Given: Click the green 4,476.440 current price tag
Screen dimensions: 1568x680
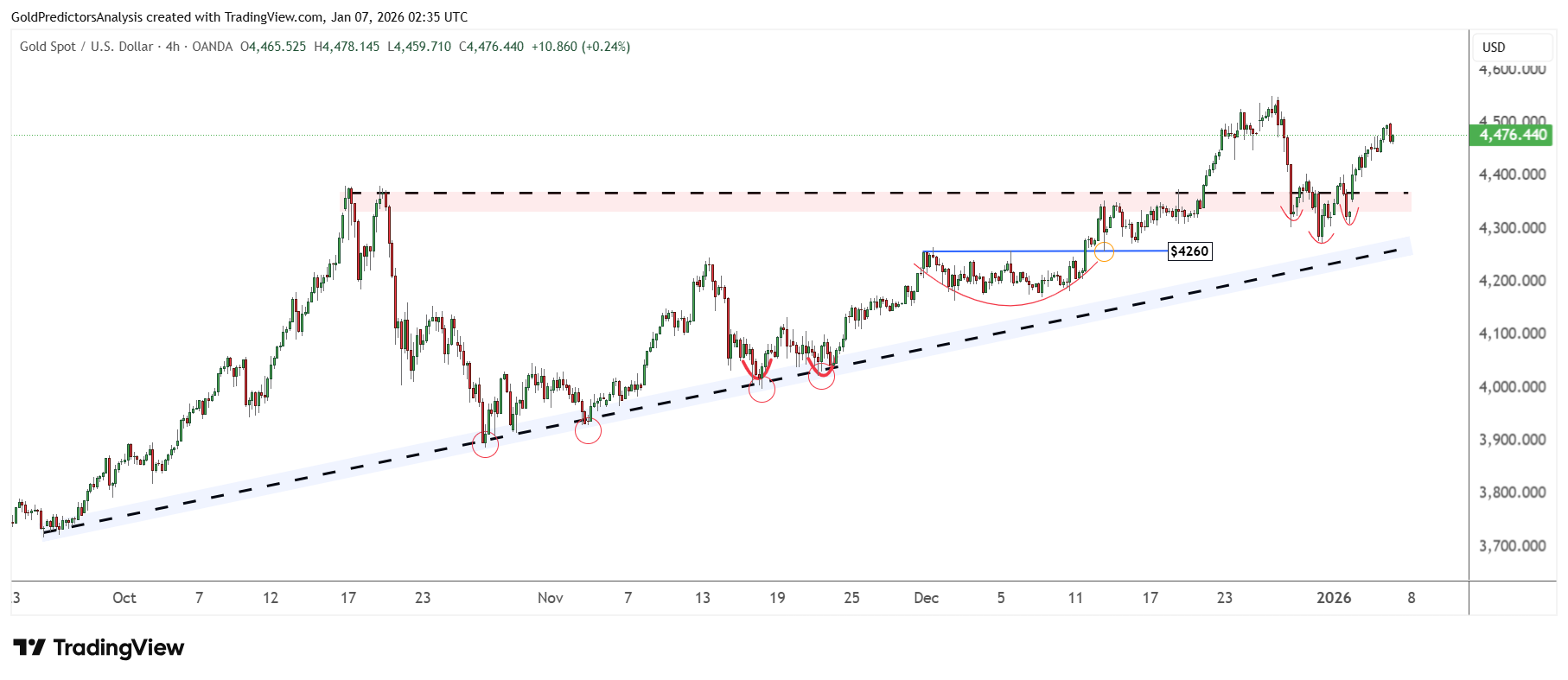Looking at the screenshot, I should (x=1513, y=135).
